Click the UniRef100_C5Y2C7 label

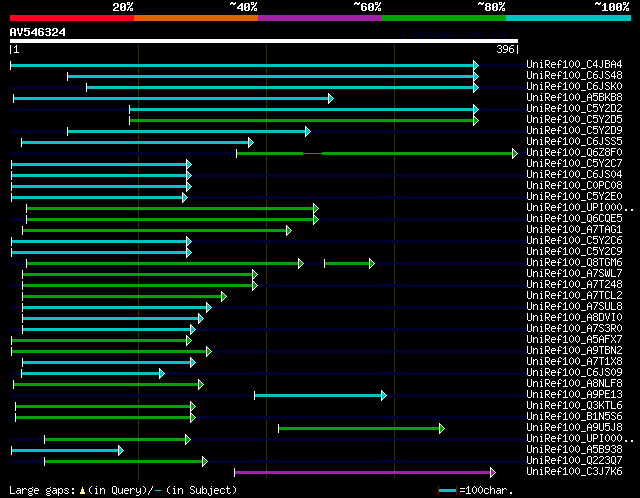pos(574,164)
